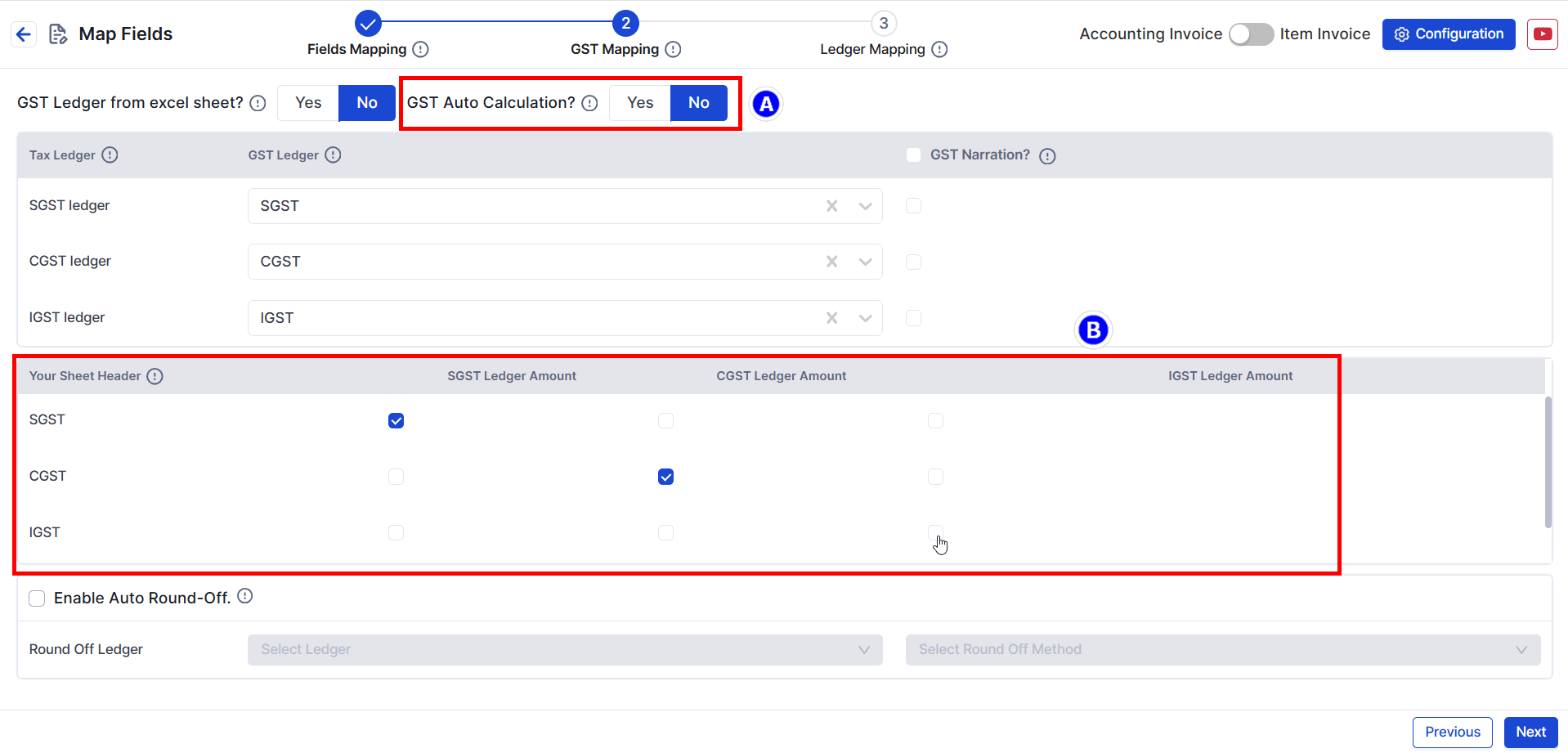
Task: Toggle Accounting Invoice to Item Invoice switch
Action: coord(1251,34)
